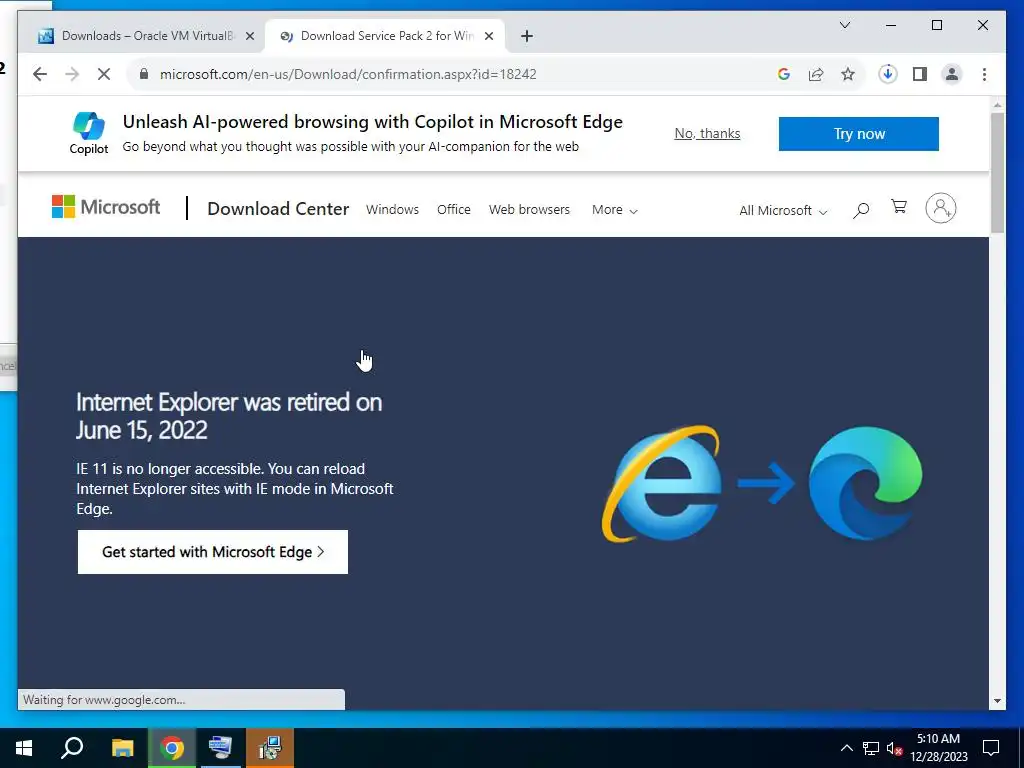This screenshot has width=1024, height=768.
Task: Open taskbar search magnifier
Action: pos(72,748)
